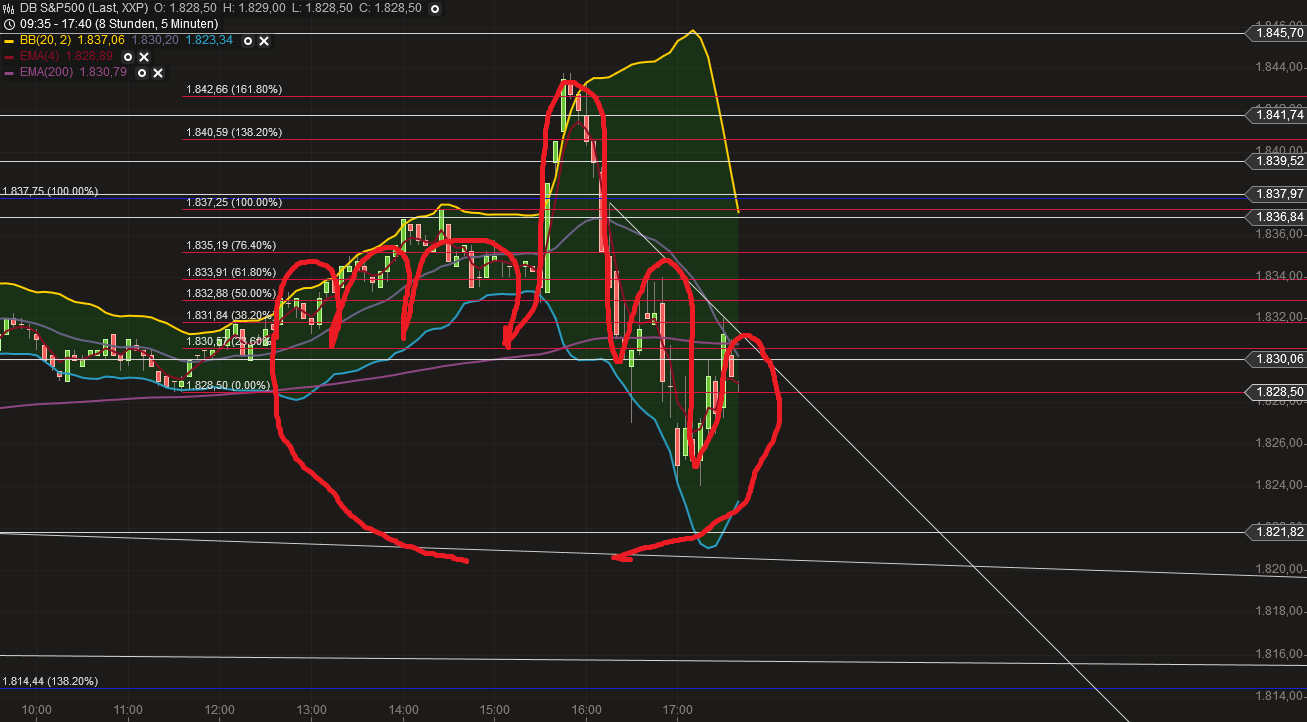
Task: Click the 12:00 label on the time axis
Action: click(220, 710)
